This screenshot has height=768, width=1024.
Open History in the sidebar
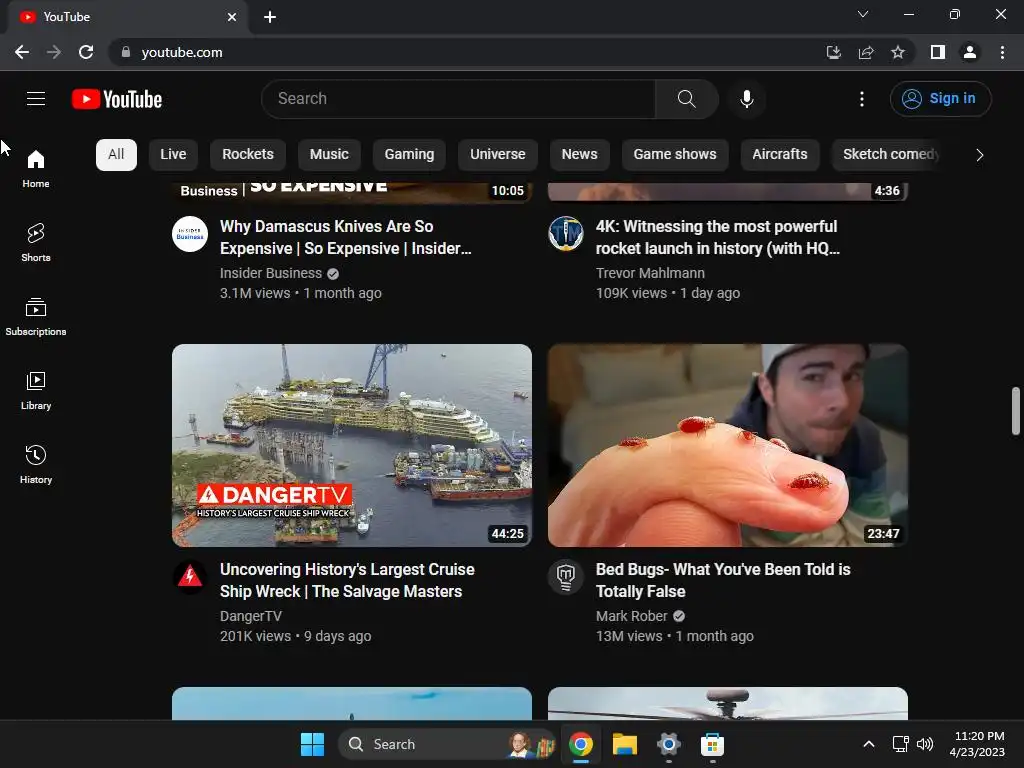coord(36,464)
